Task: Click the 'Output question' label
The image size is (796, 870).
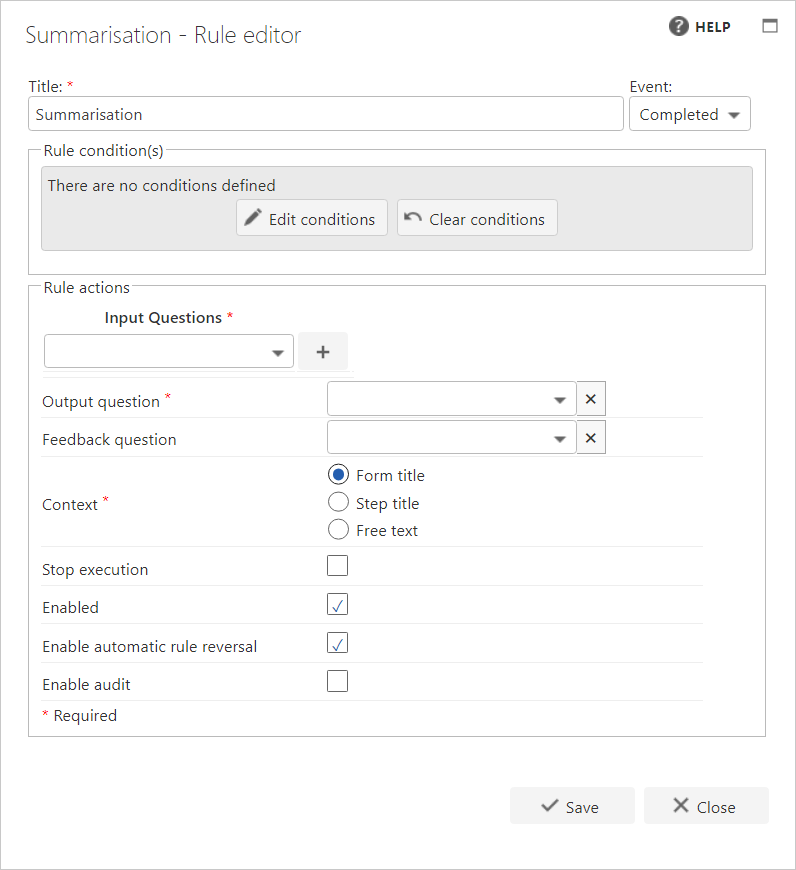Action: 101,402
